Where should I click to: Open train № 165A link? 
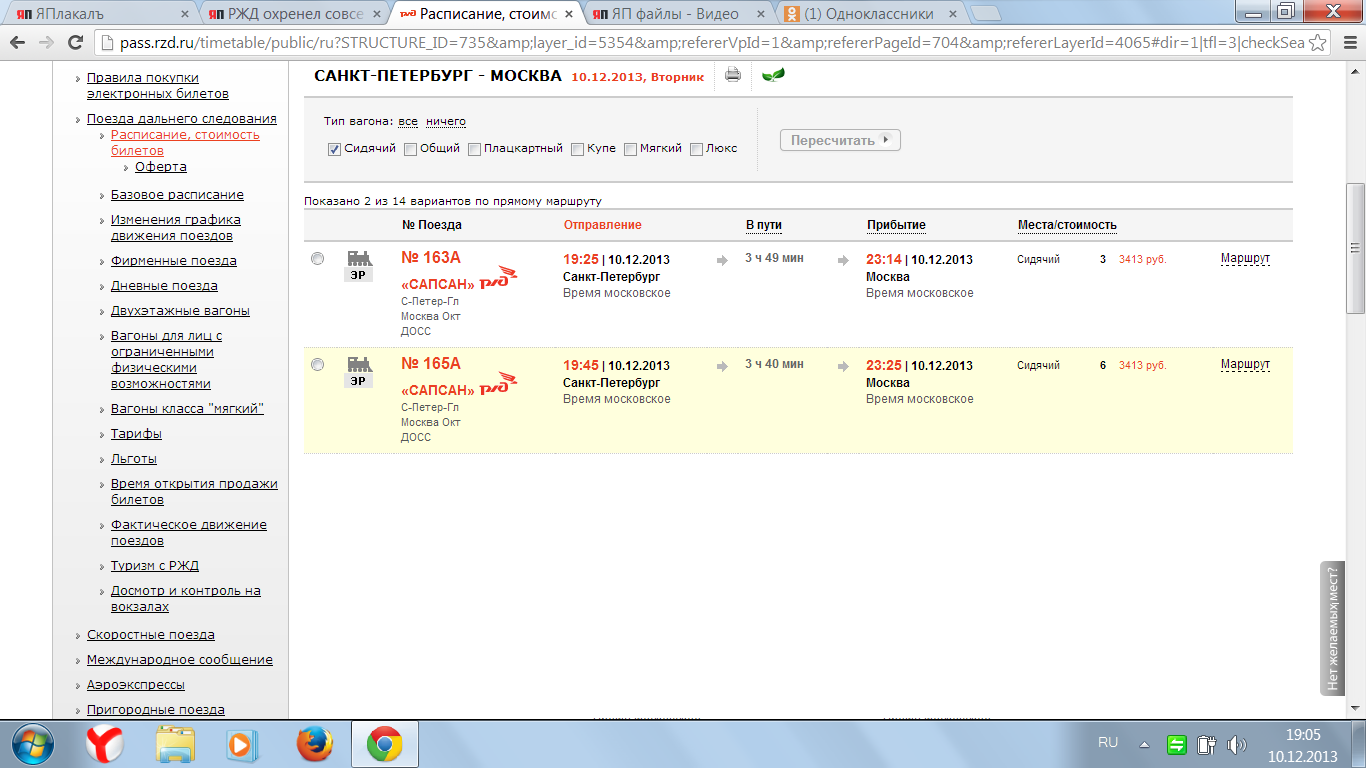tap(431, 364)
